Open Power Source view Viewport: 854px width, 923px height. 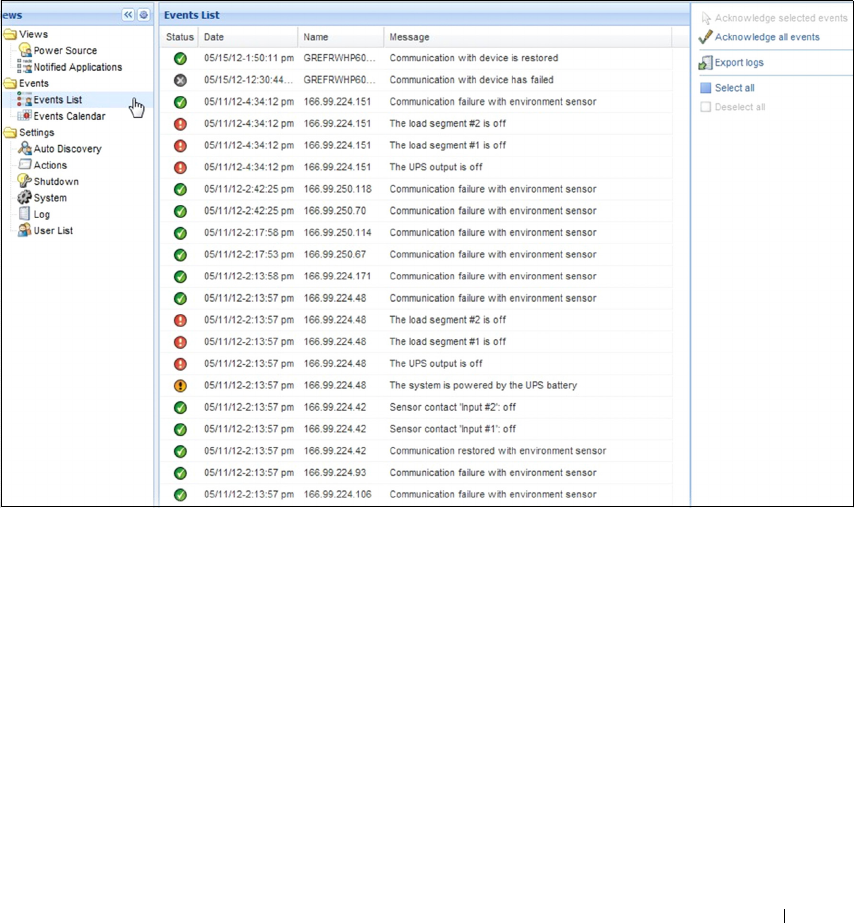coord(65,51)
